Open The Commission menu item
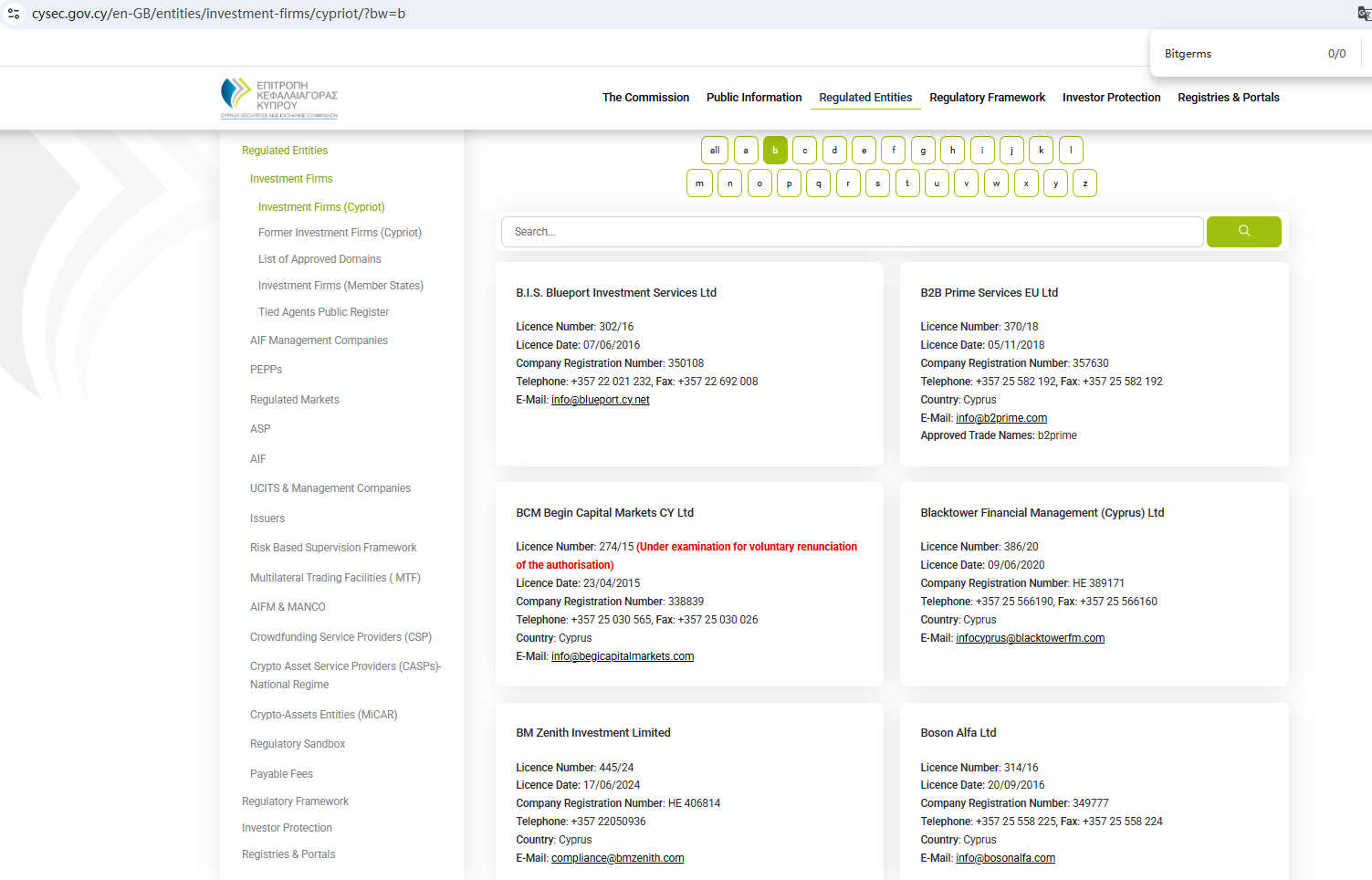 click(645, 98)
